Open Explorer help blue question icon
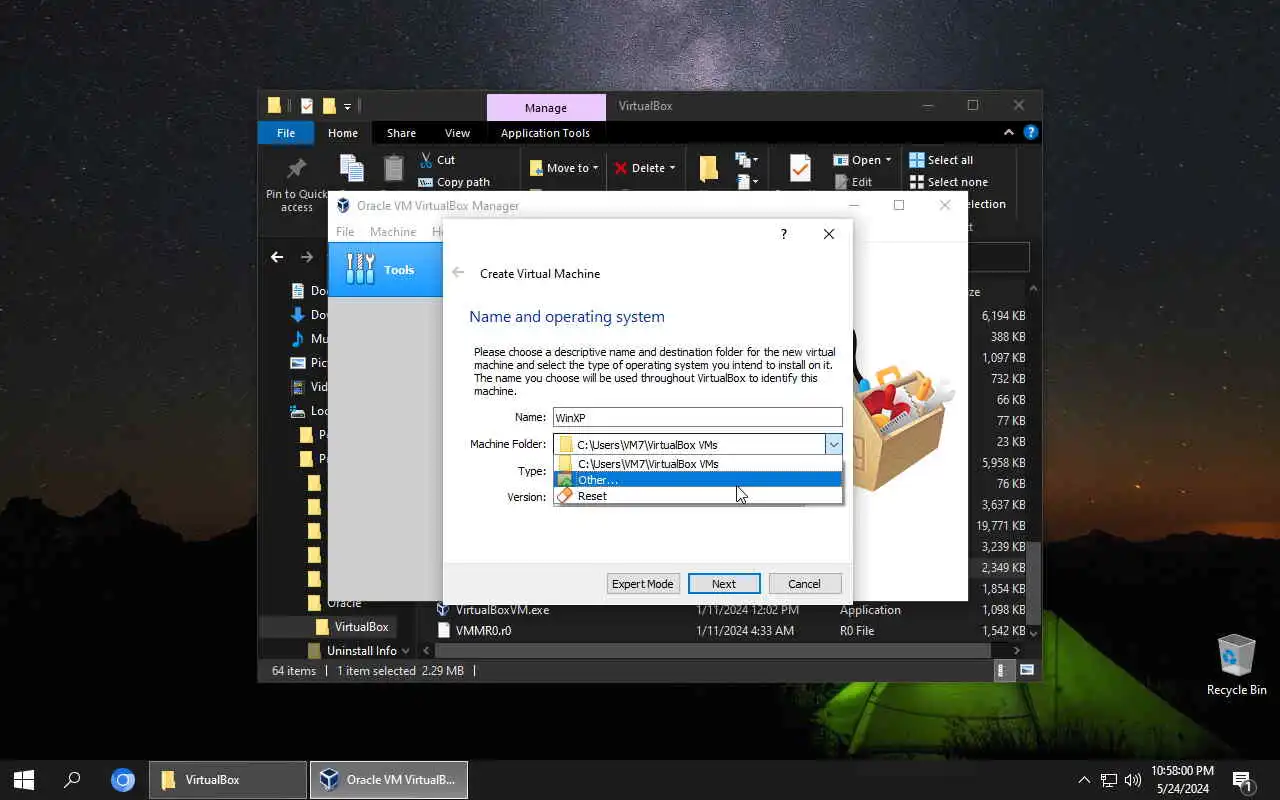1280x800 pixels. tap(1031, 133)
